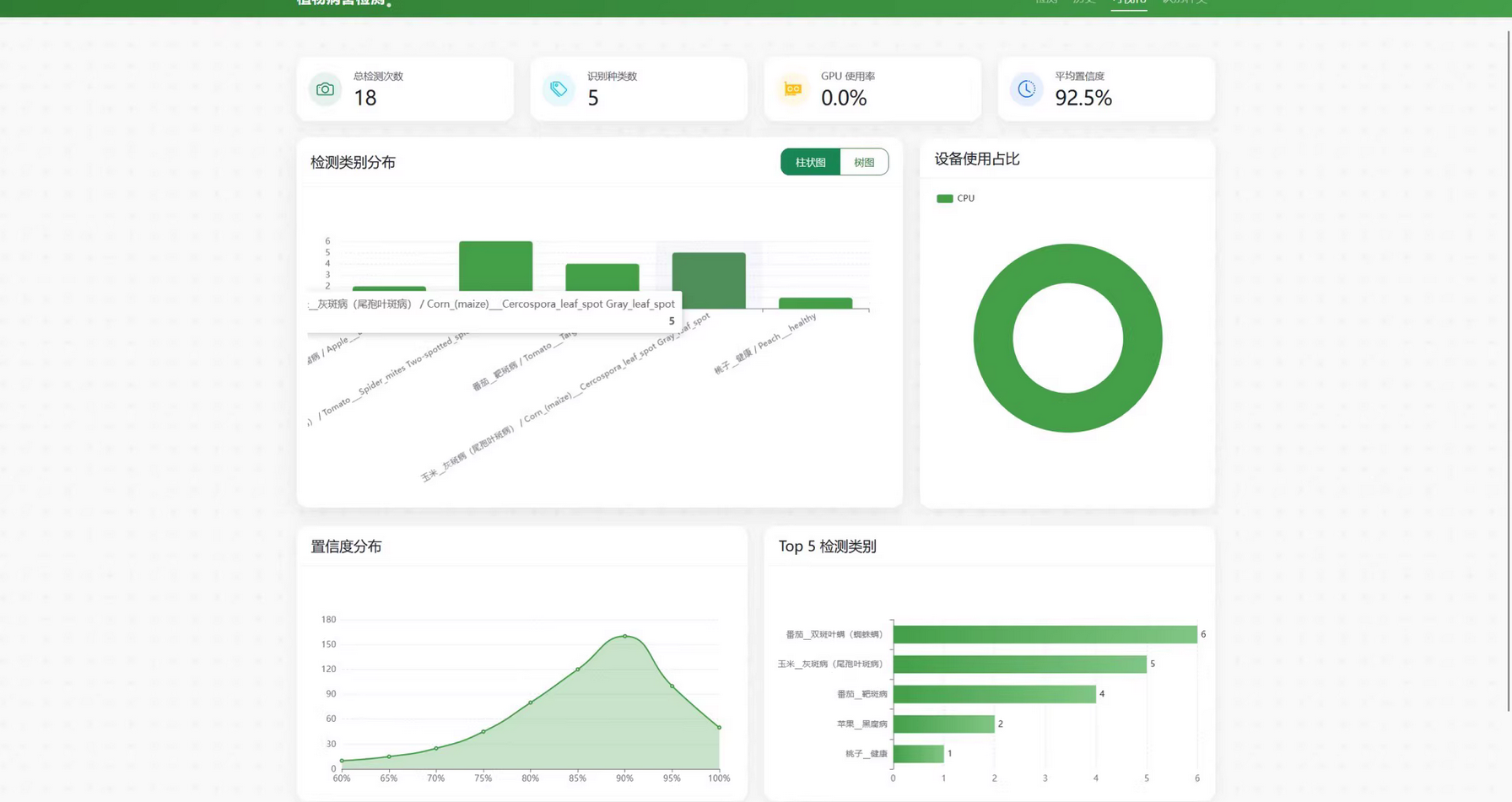Select the shortest rightmost peach healthy bar

click(815, 304)
